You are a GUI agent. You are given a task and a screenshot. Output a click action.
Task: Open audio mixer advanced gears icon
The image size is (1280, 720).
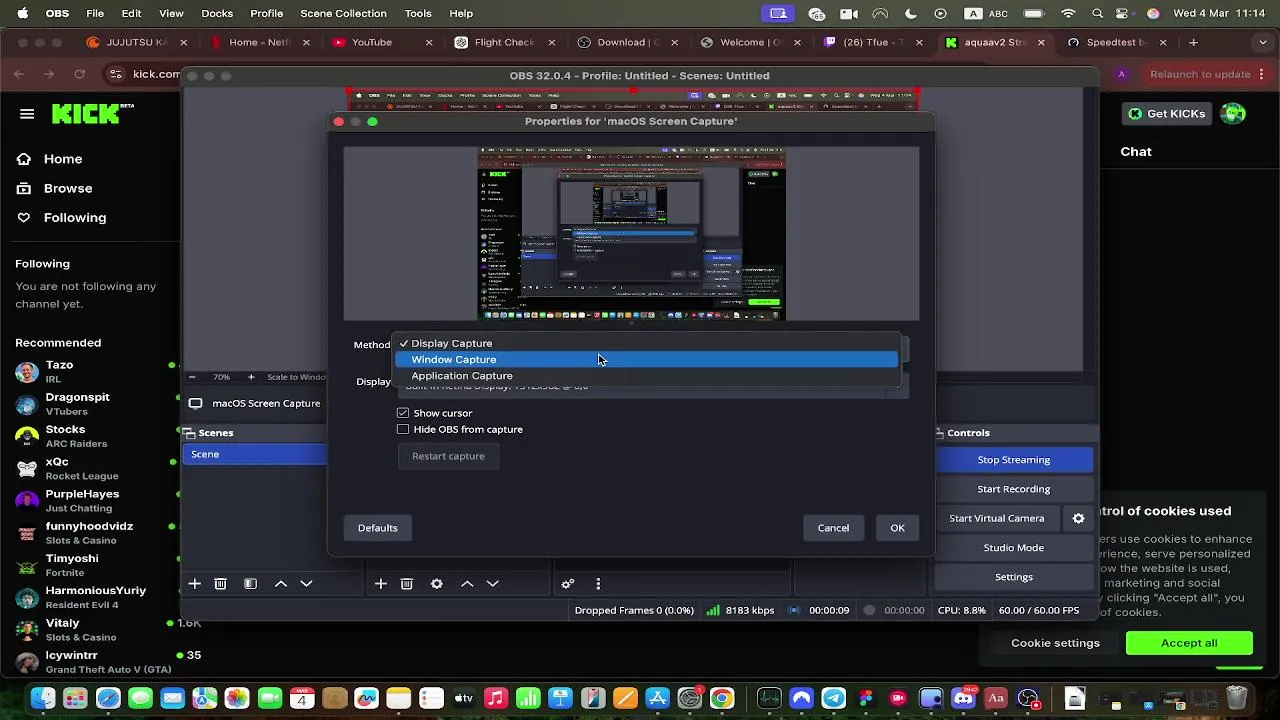click(x=568, y=584)
